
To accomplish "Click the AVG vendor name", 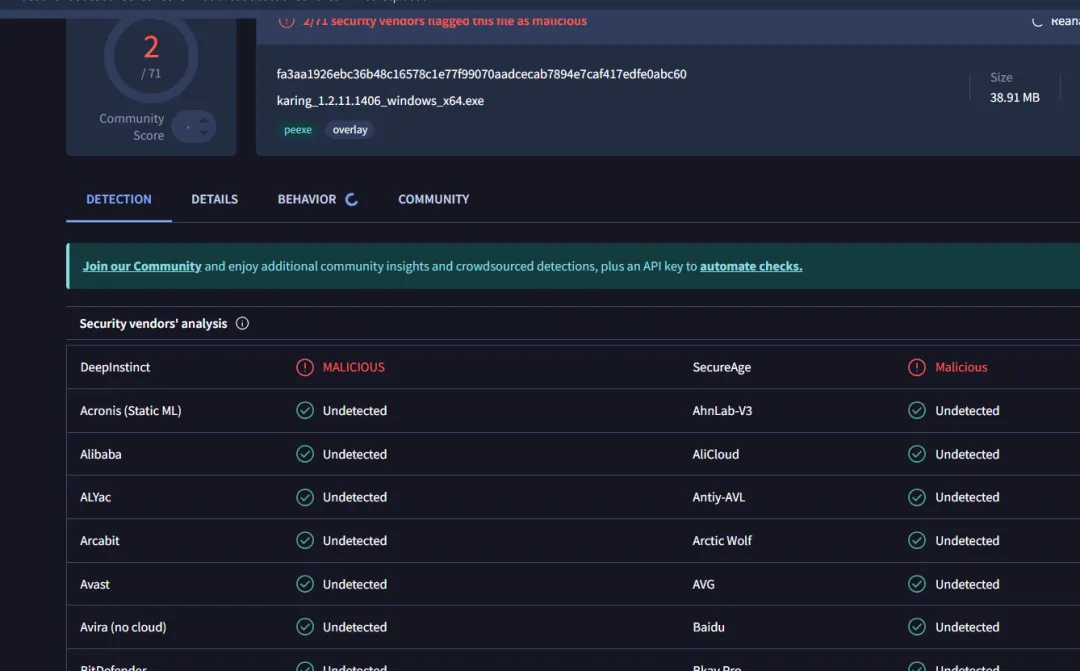I will pos(703,584).
